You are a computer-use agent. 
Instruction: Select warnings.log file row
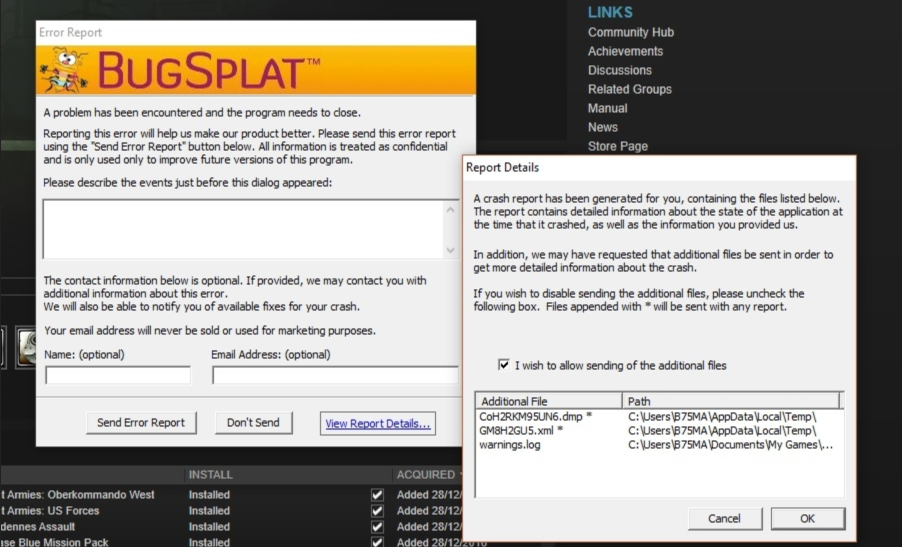tap(659, 445)
